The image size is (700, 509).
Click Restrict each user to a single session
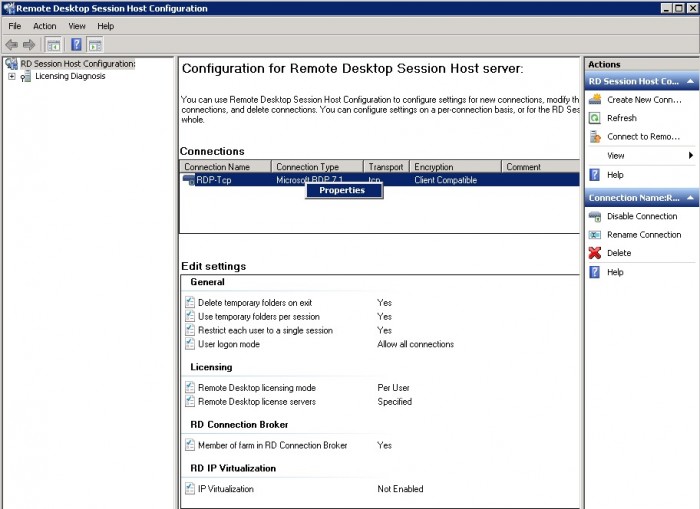click(265, 330)
